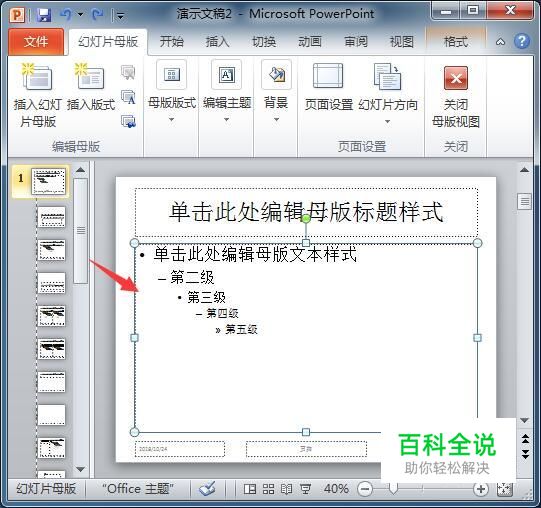The height and width of the screenshot is (508, 541).
Task: Click the Delete slide icon in Edit Master group
Action: coord(128,72)
